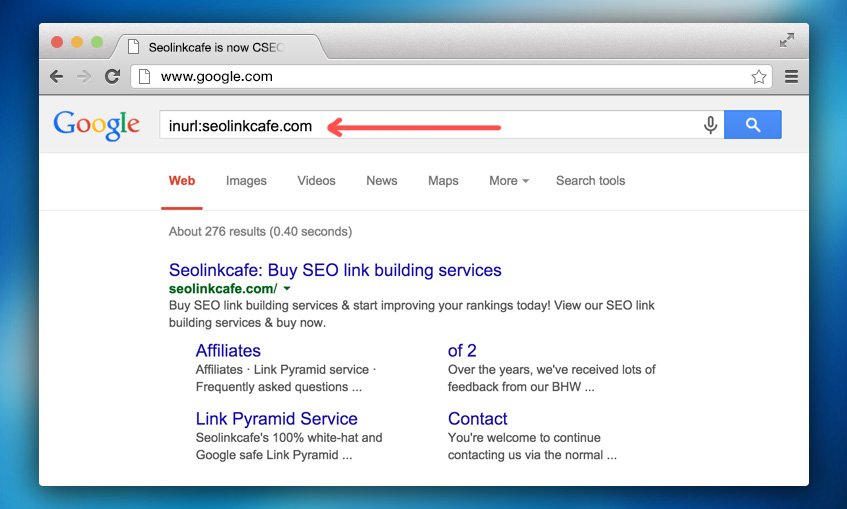Click 'Seolinkcafe's 100% white-hat' snippet text
The width and height of the screenshot is (847, 509).
tap(289, 446)
